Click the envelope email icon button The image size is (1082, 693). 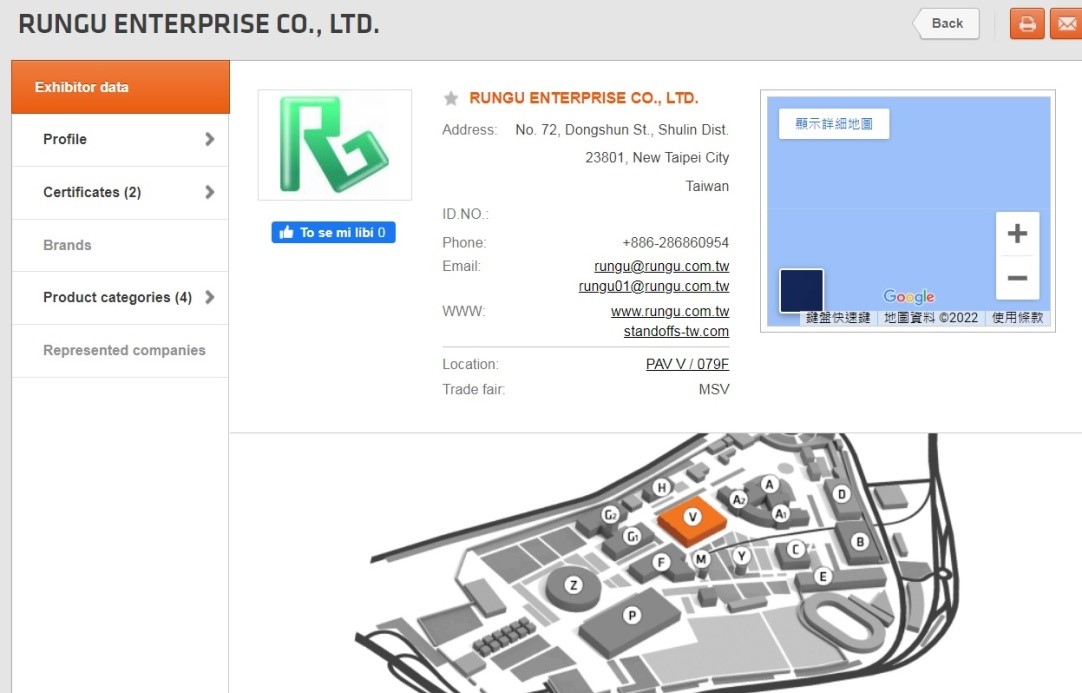[1065, 23]
